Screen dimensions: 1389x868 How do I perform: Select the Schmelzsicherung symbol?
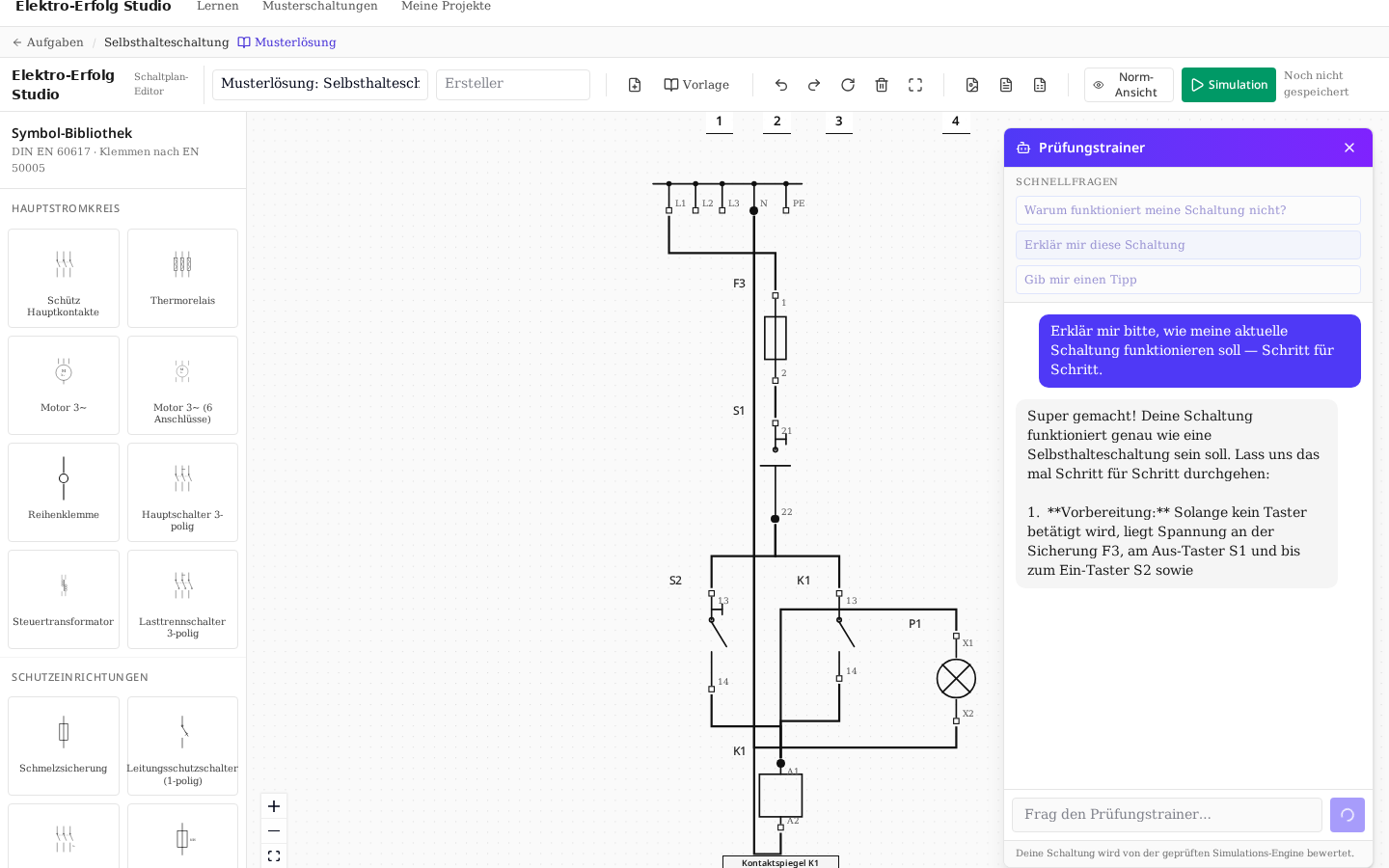tap(64, 746)
